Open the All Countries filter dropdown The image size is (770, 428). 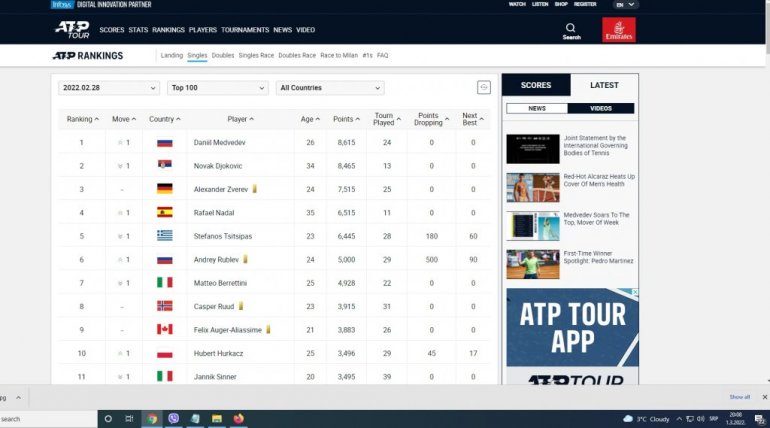tap(329, 88)
